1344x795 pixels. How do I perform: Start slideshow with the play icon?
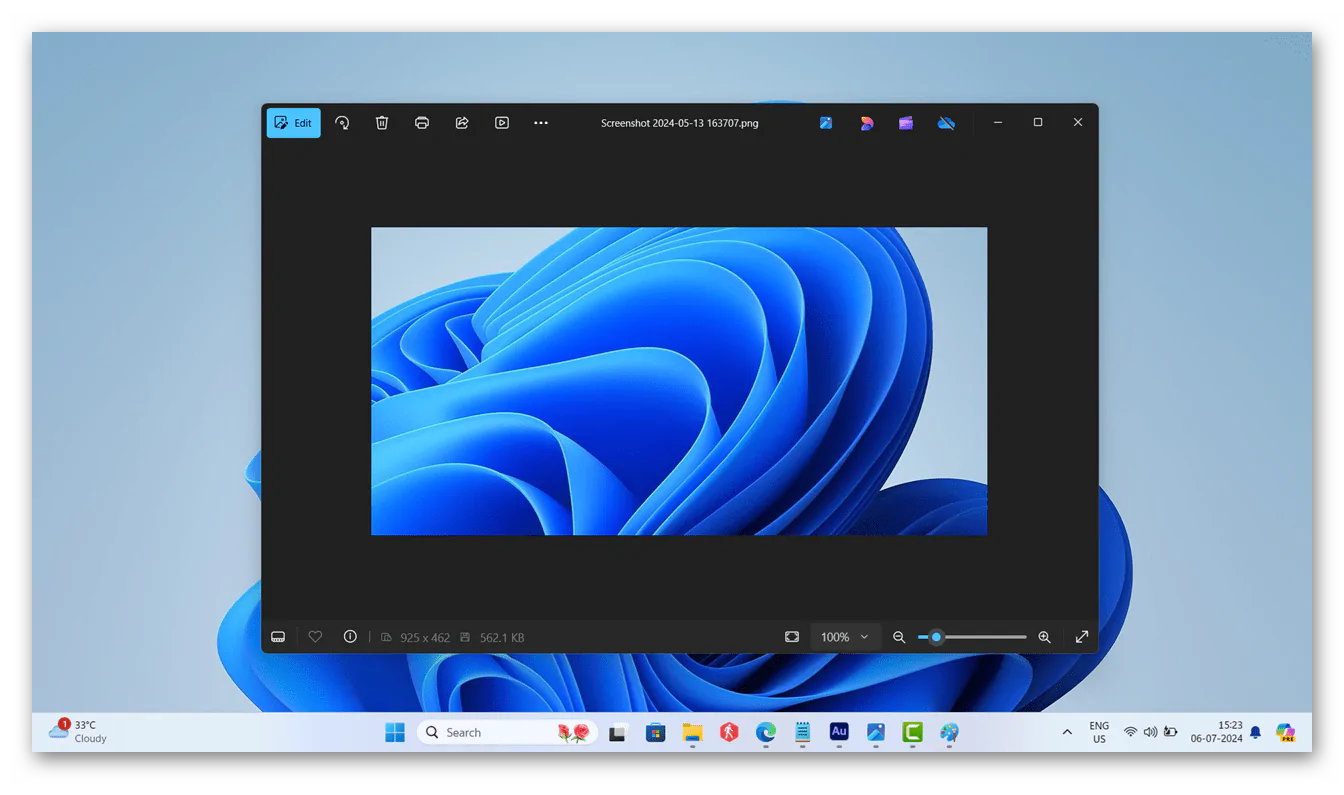(502, 123)
